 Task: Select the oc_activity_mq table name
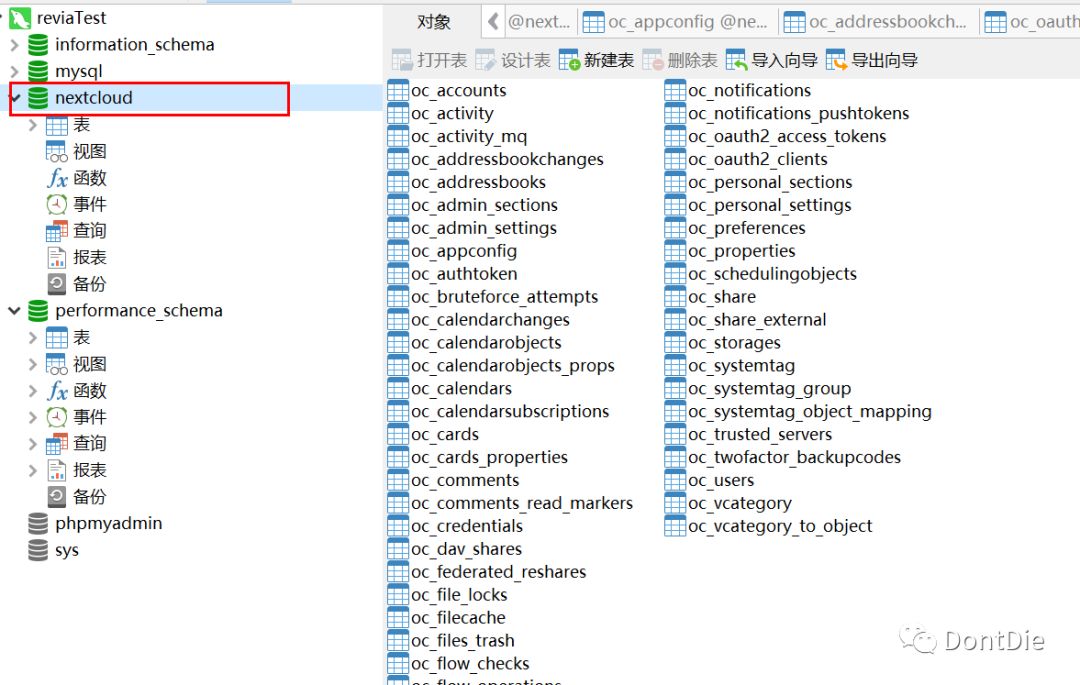[x=469, y=136]
